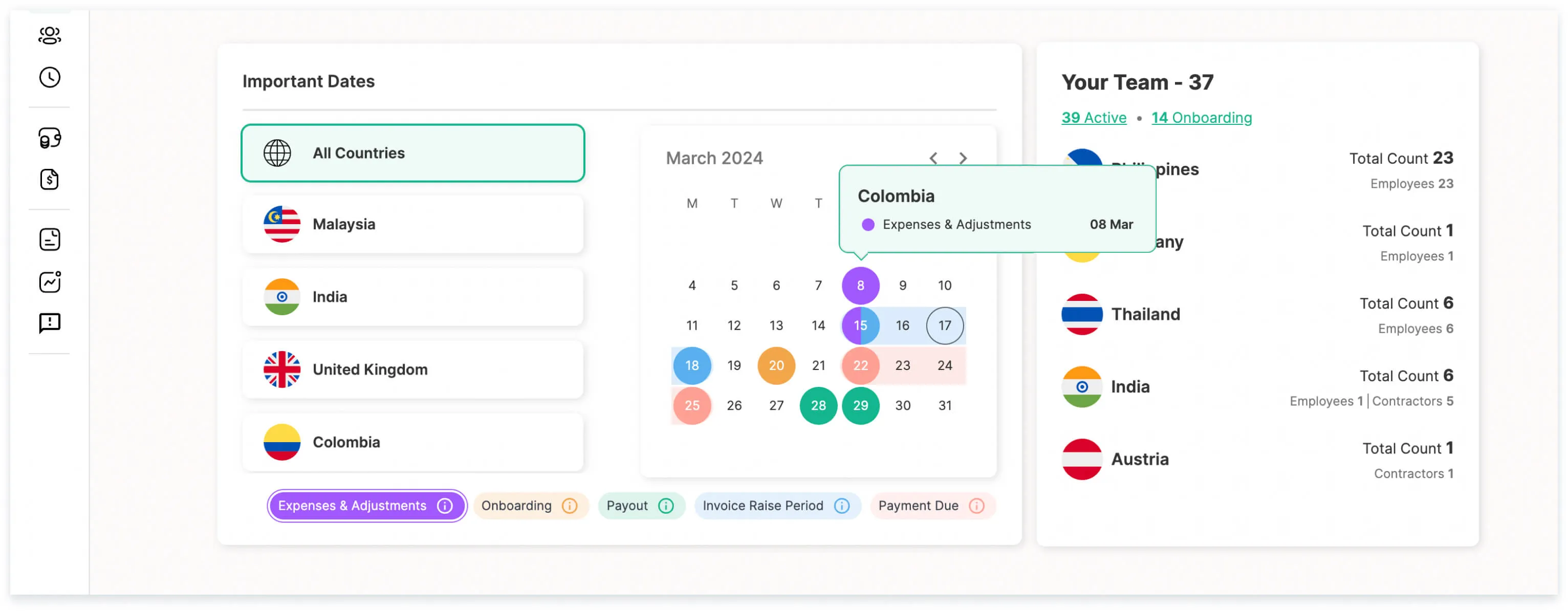Click Your Team - 37 heading
This screenshot has height=611, width=1568.
tap(1137, 83)
